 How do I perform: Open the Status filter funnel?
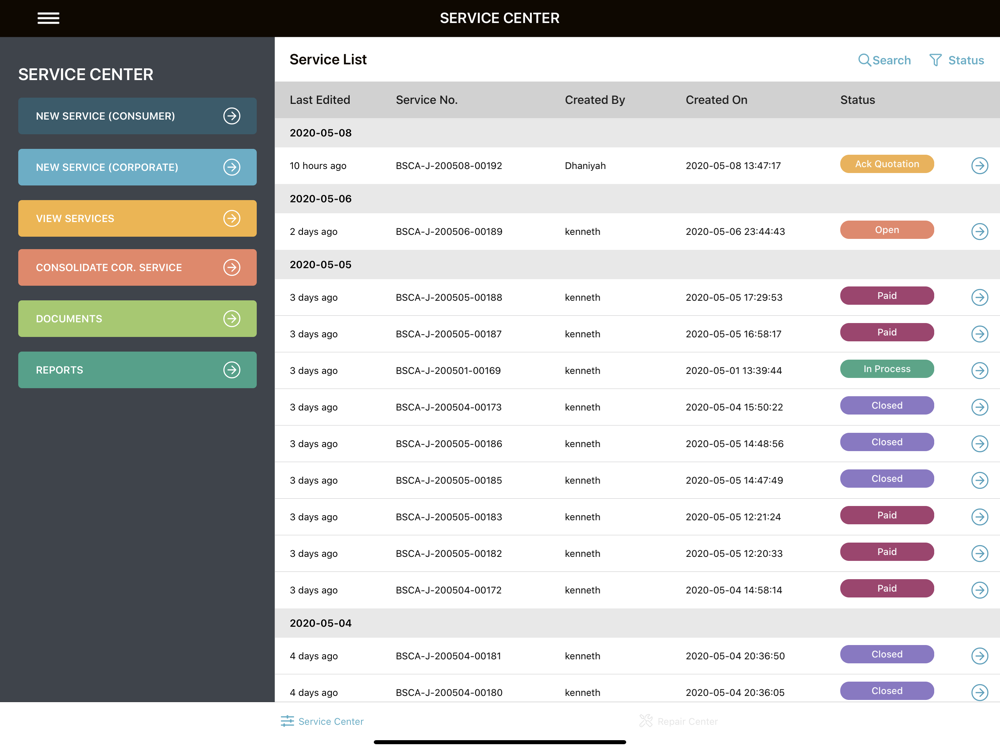pyautogui.click(x=936, y=60)
